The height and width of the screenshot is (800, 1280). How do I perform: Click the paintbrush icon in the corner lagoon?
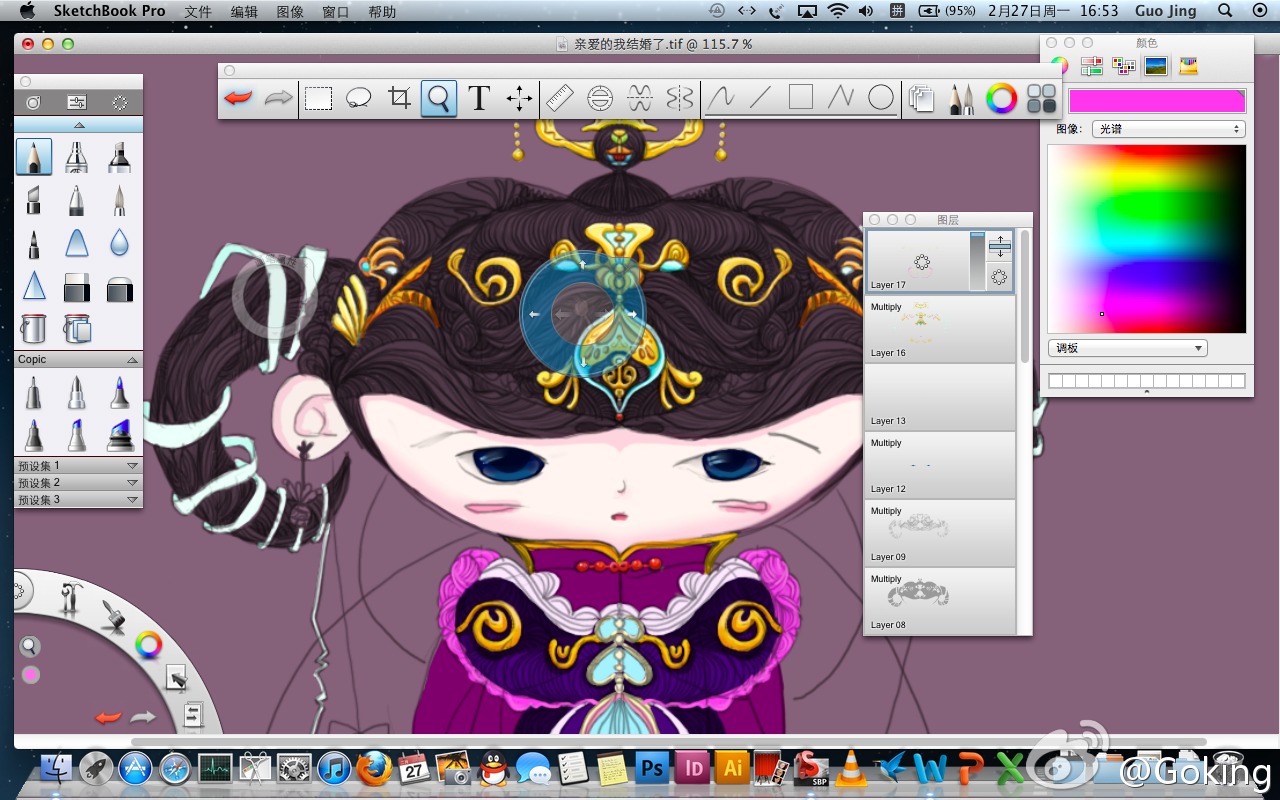(x=112, y=617)
